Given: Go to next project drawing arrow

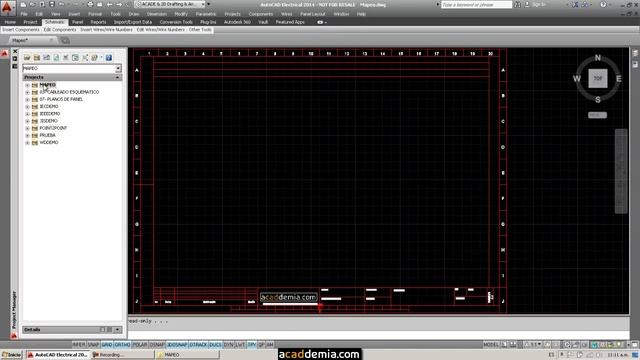Looking at the screenshot, I should point(119,4).
